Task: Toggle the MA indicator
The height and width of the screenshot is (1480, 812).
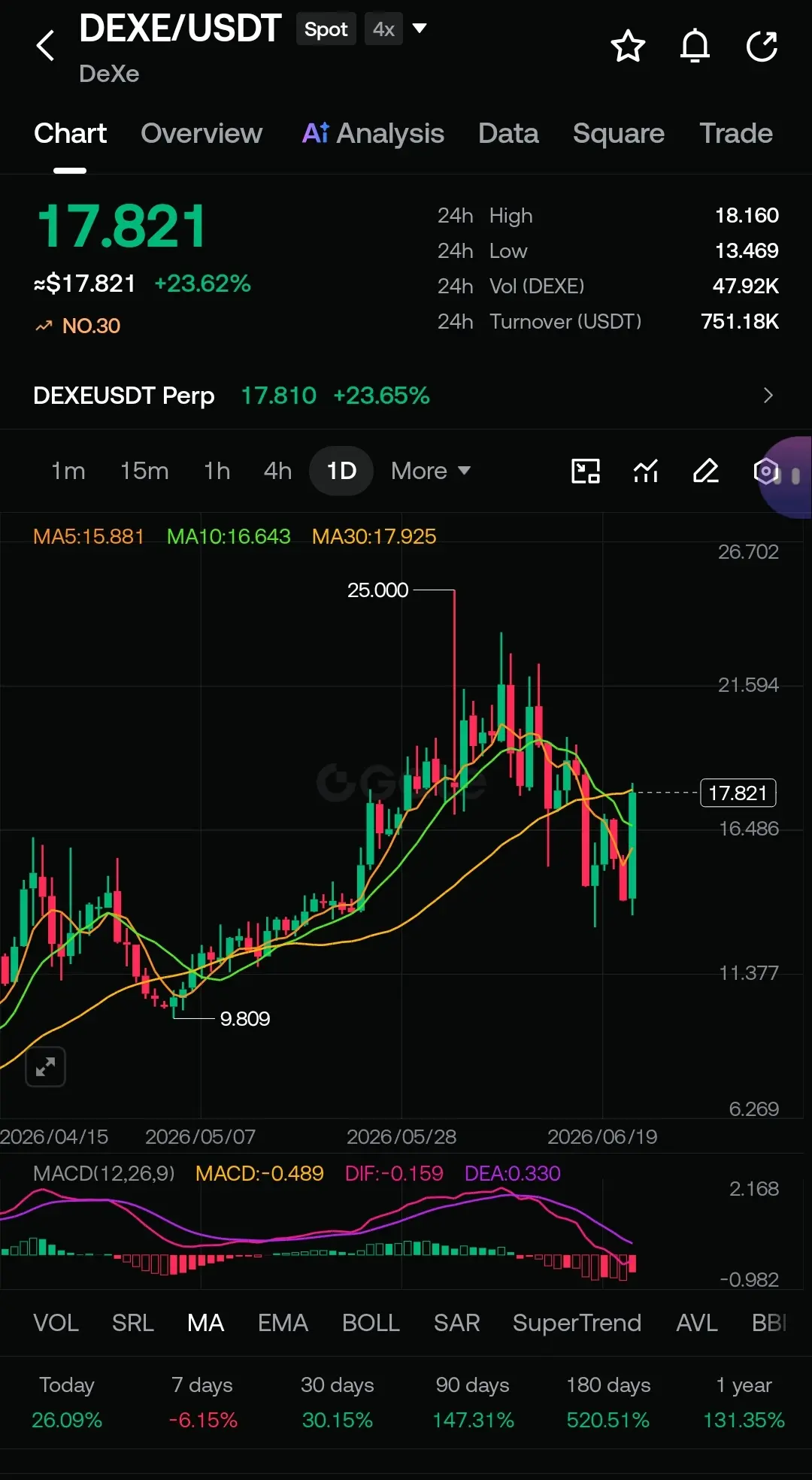Action: coord(206,1323)
